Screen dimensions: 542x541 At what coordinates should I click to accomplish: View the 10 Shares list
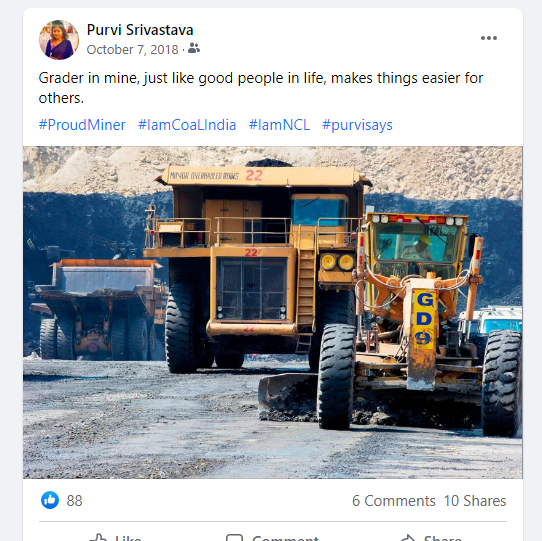coord(475,501)
